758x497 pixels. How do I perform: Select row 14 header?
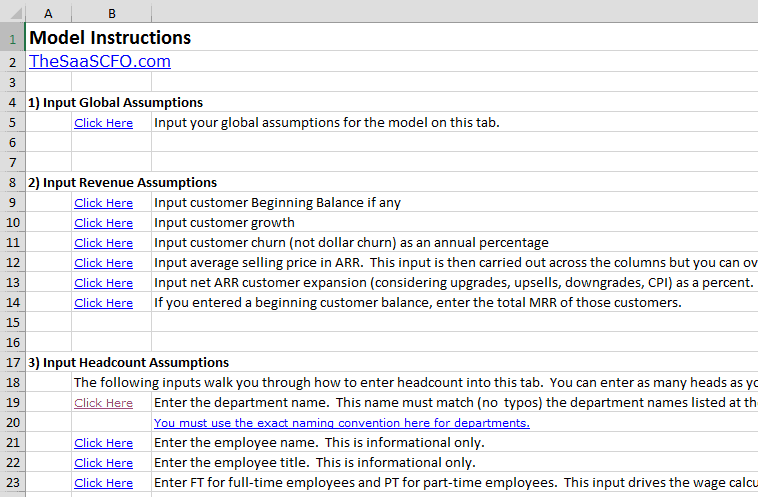click(x=13, y=303)
